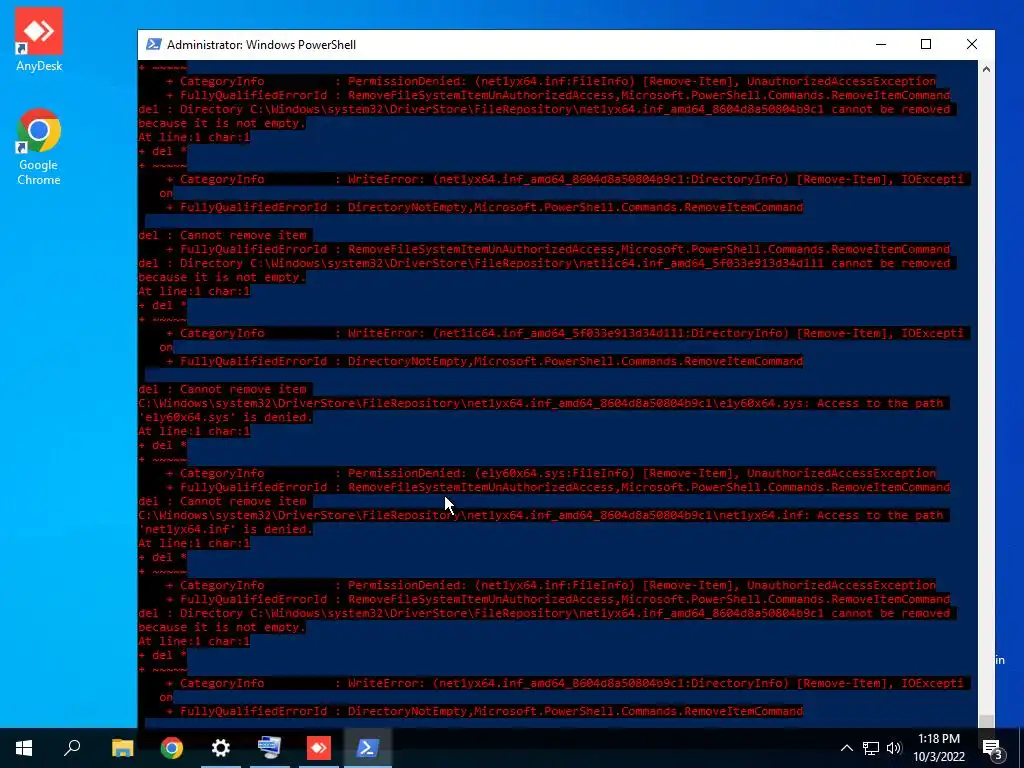This screenshot has height=768, width=1024.
Task: Open taskbar search magnifier
Action: click(72, 748)
